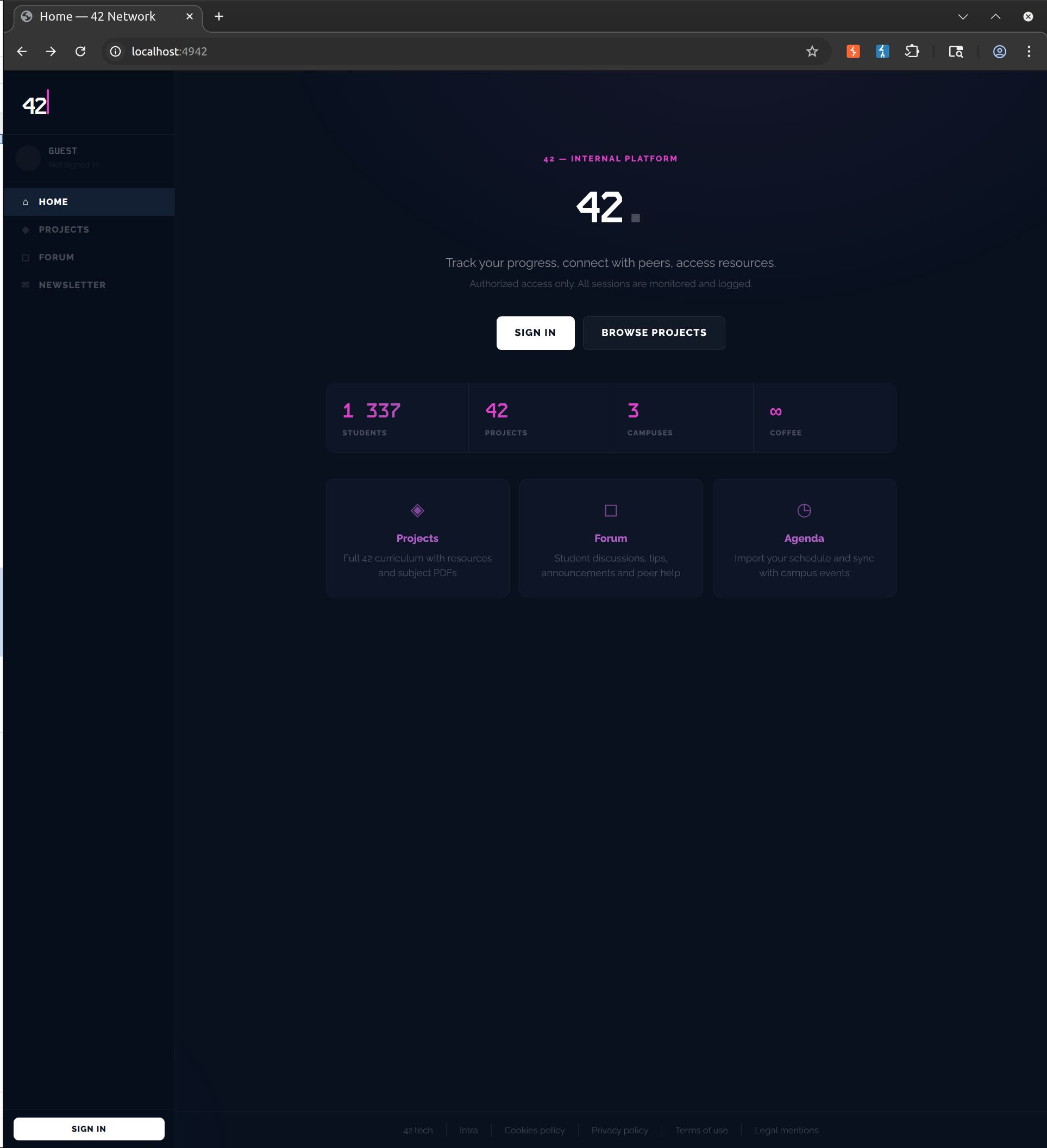Click the 3 Campuses stat
The image size is (1047, 1148).
point(681,418)
